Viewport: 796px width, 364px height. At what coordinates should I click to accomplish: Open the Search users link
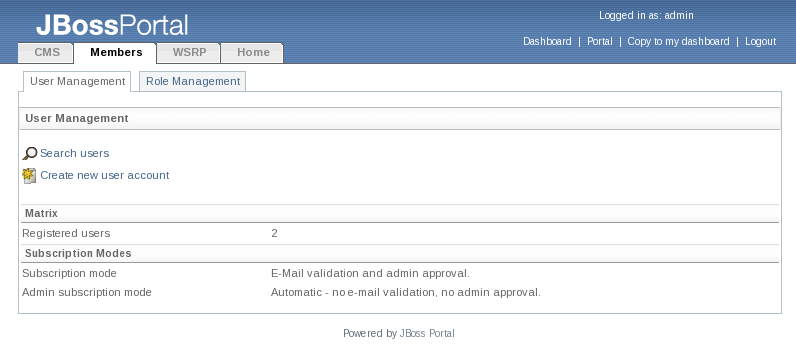click(75, 153)
